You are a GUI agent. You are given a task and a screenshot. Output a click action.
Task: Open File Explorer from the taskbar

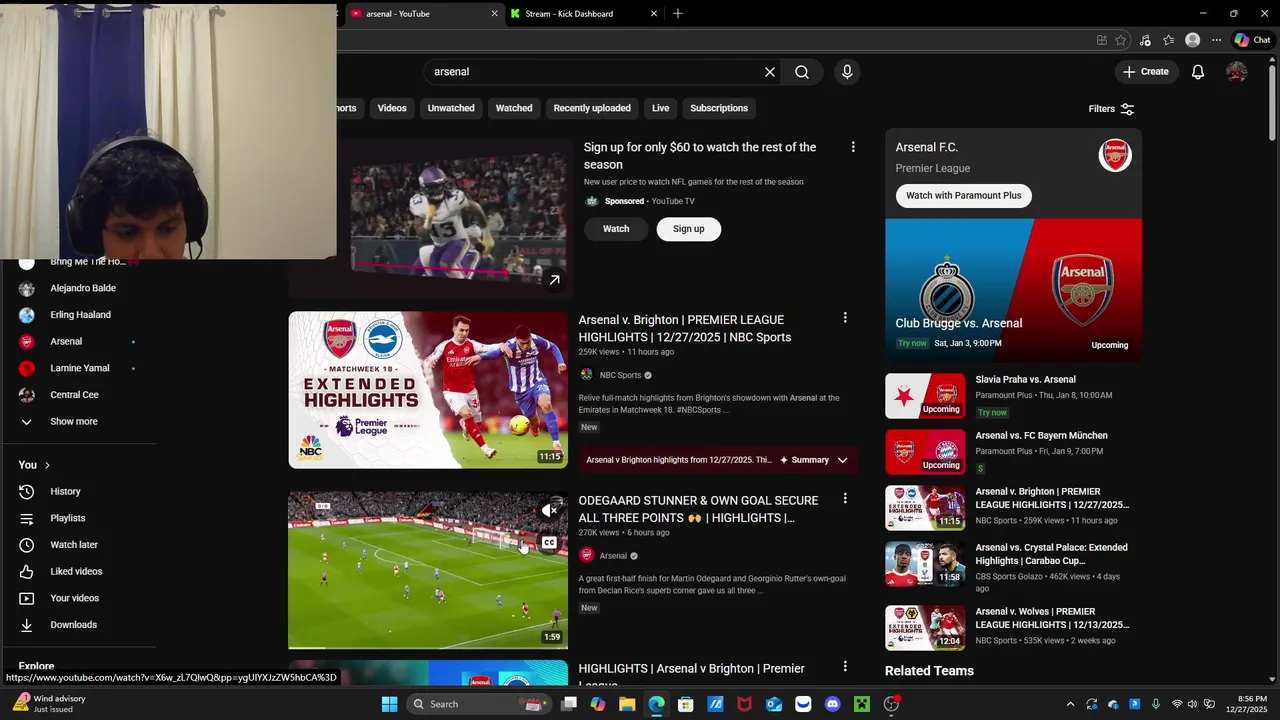coord(627,704)
